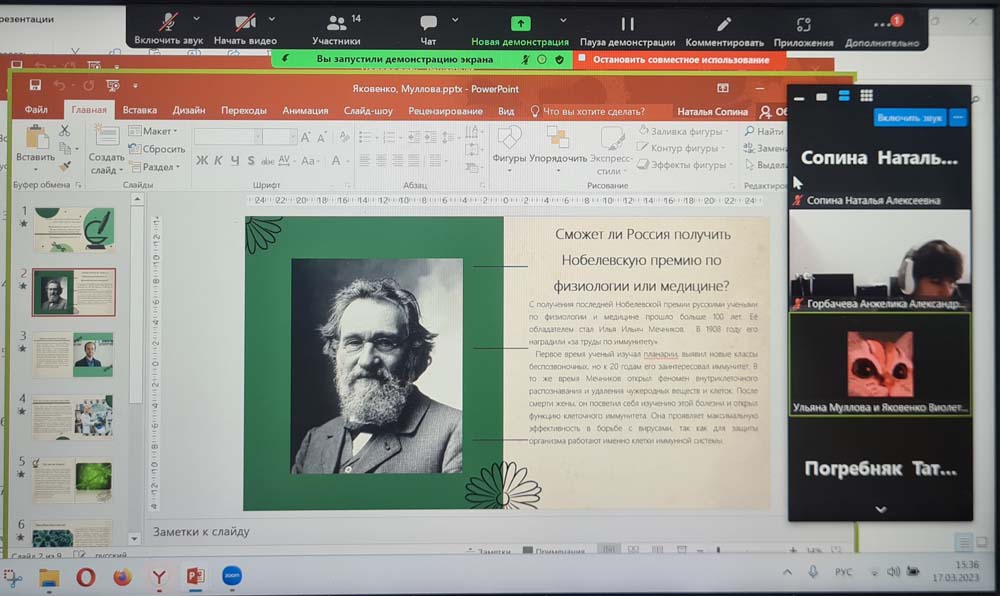The width and height of the screenshot is (1000, 596).
Task: Pause the screen share demonstration
Action: [627, 22]
